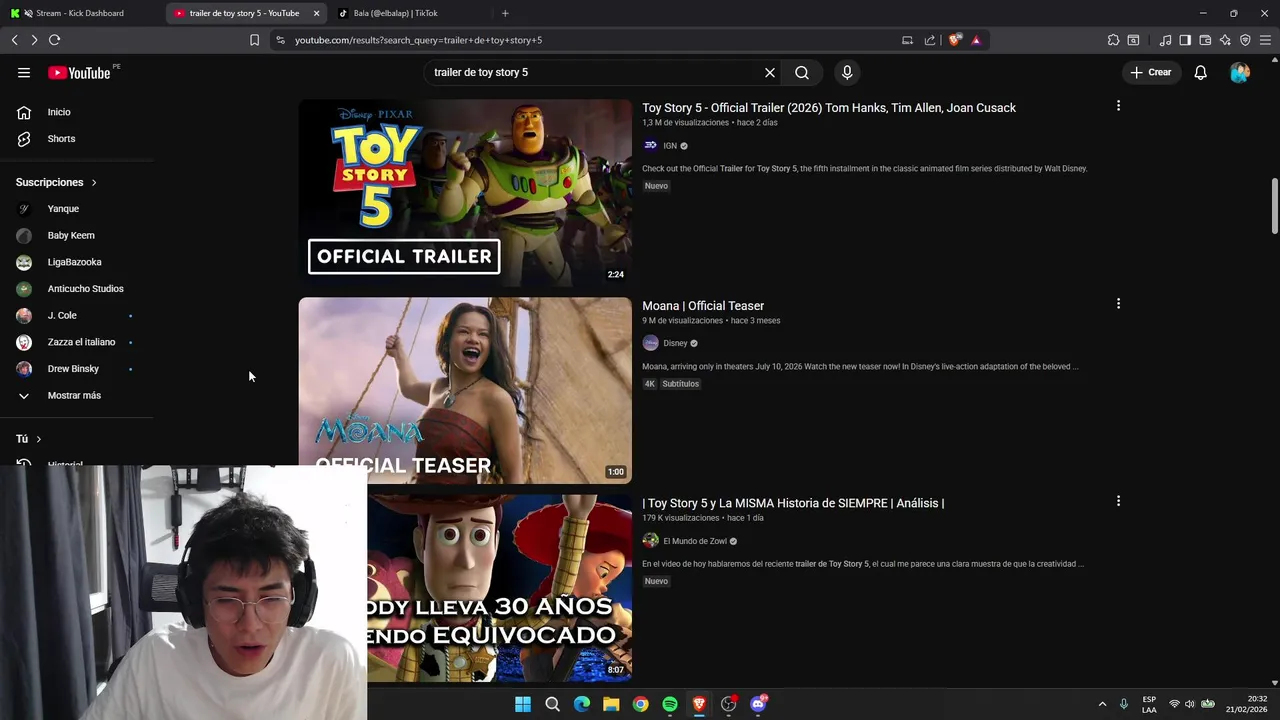This screenshot has width=1280, height=720.
Task: Open Discord from taskbar
Action: pyautogui.click(x=758, y=704)
